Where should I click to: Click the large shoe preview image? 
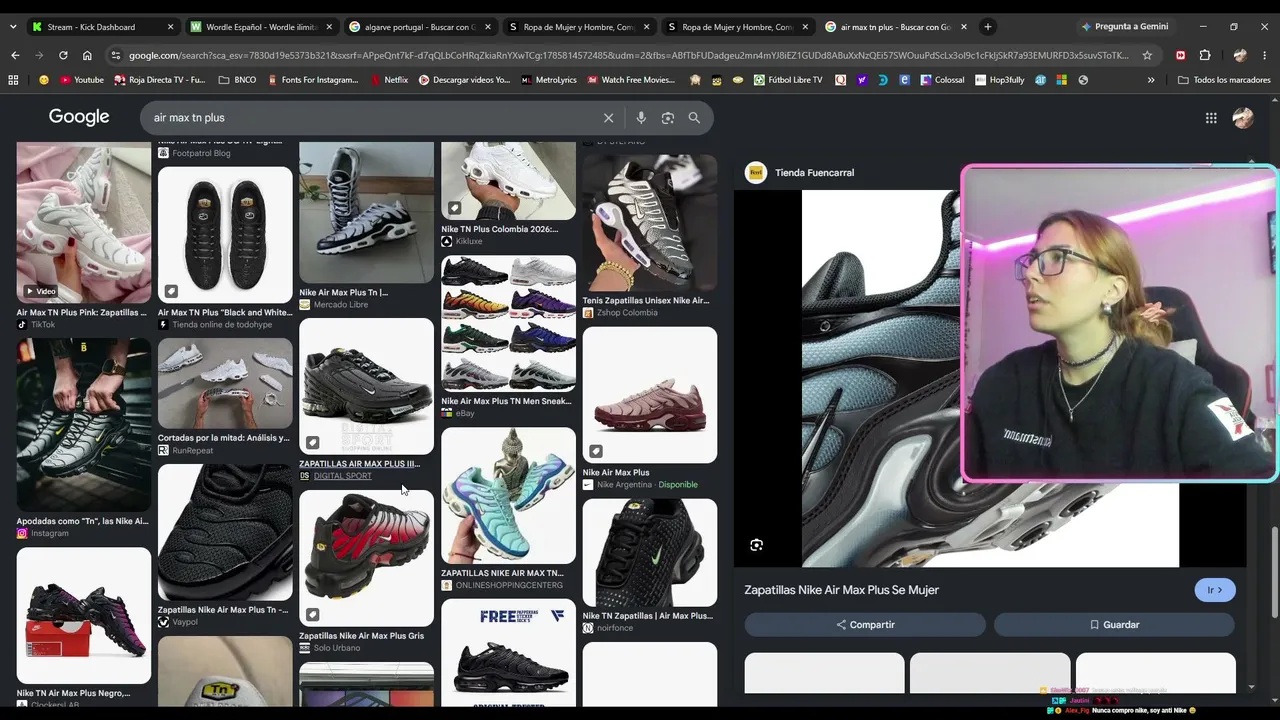pyautogui.click(x=880, y=378)
